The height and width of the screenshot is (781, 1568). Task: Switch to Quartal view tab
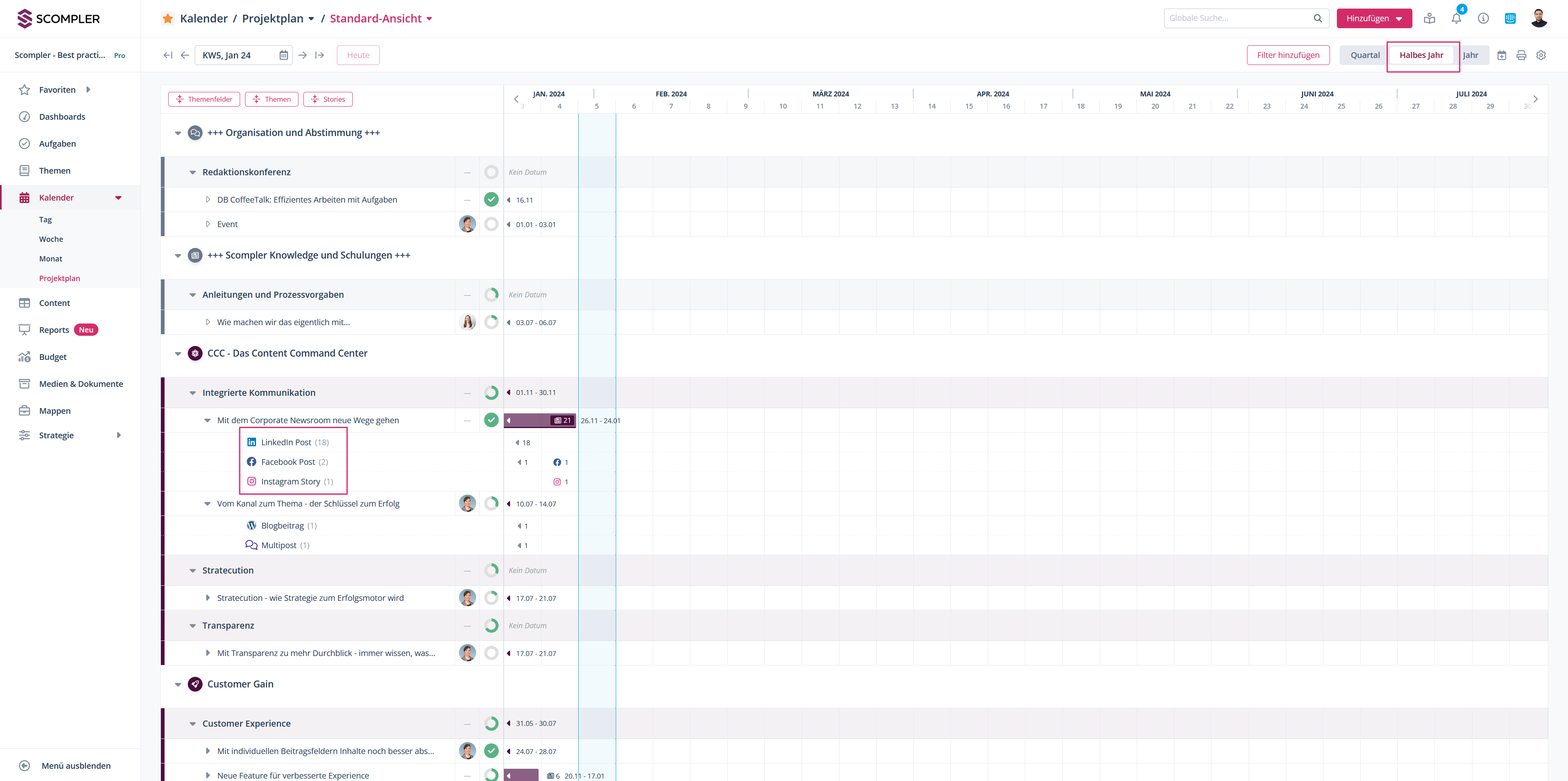coord(1365,56)
